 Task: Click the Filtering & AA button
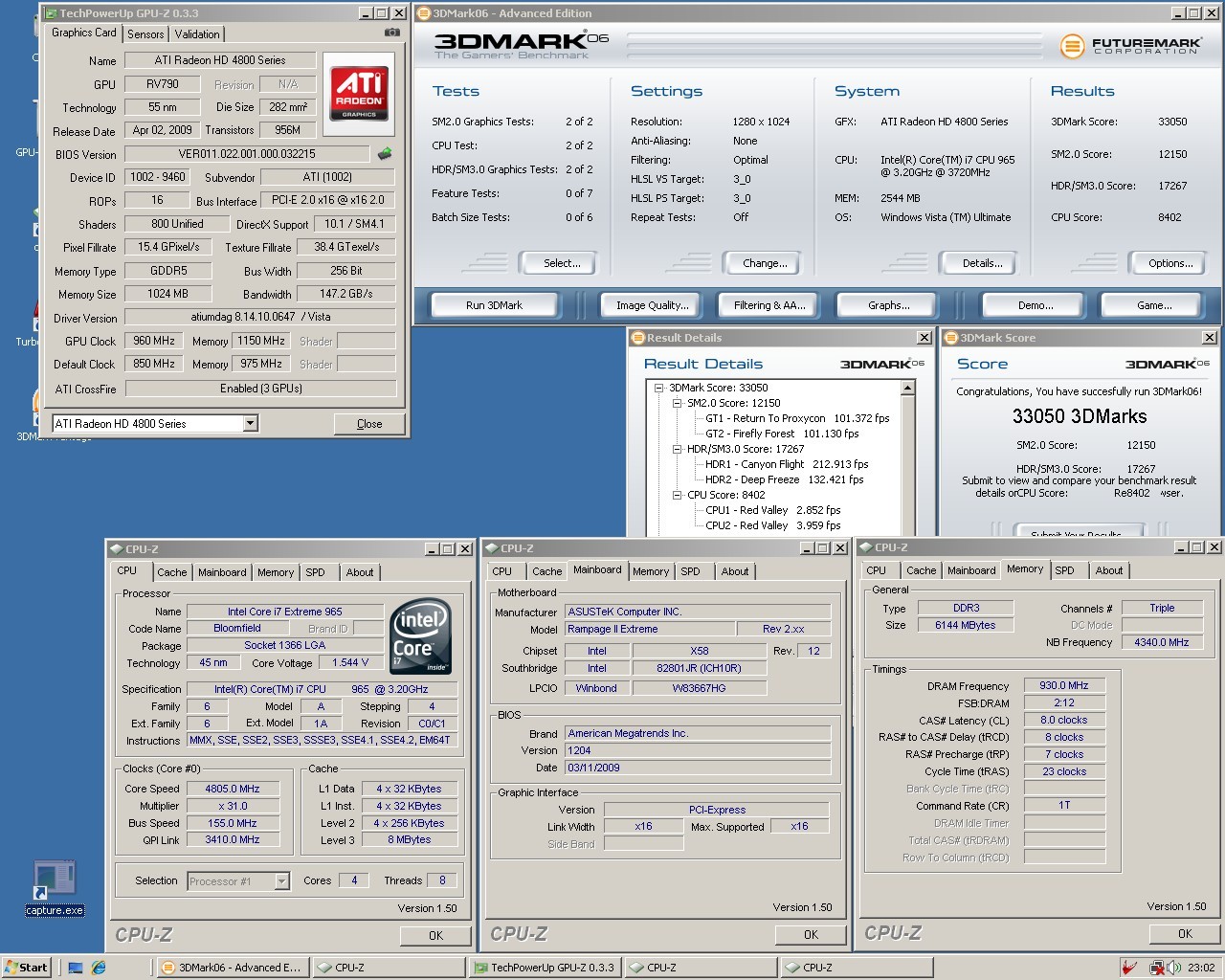pos(769,305)
